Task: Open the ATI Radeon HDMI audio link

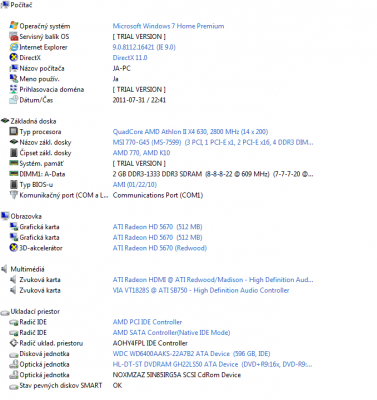Action: coord(213,280)
